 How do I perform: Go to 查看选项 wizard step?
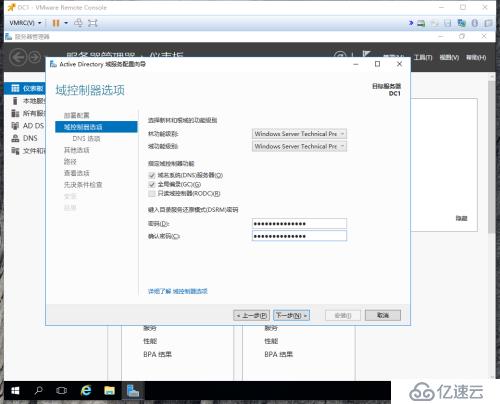[77, 173]
